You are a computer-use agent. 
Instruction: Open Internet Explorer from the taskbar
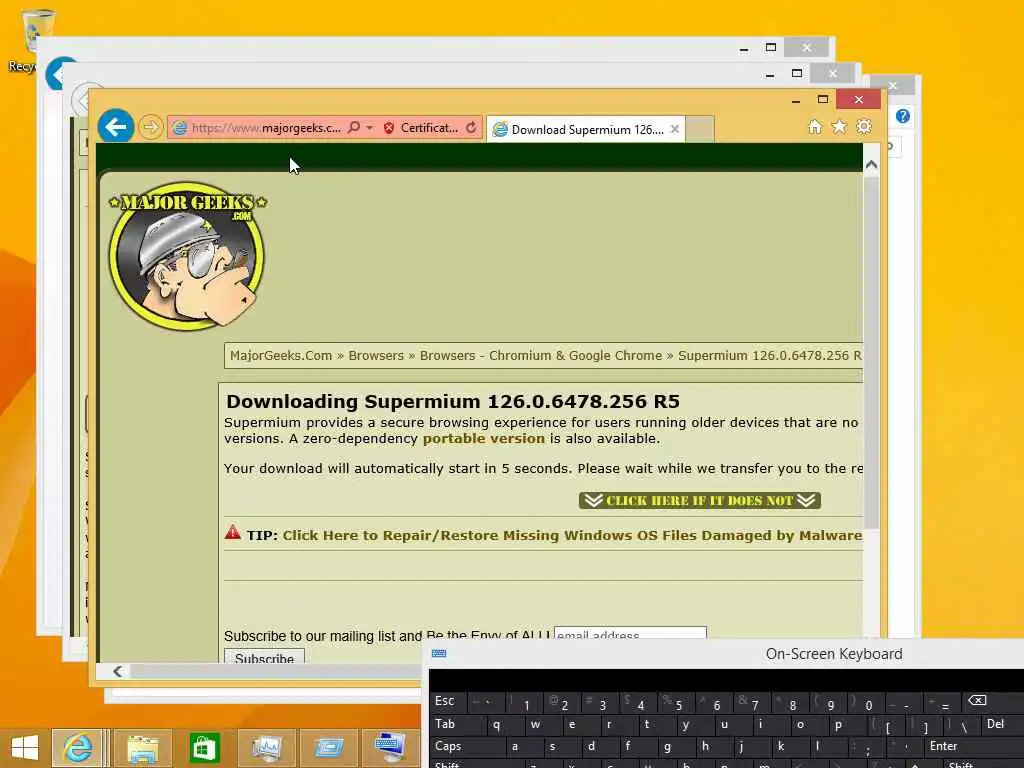(x=77, y=748)
